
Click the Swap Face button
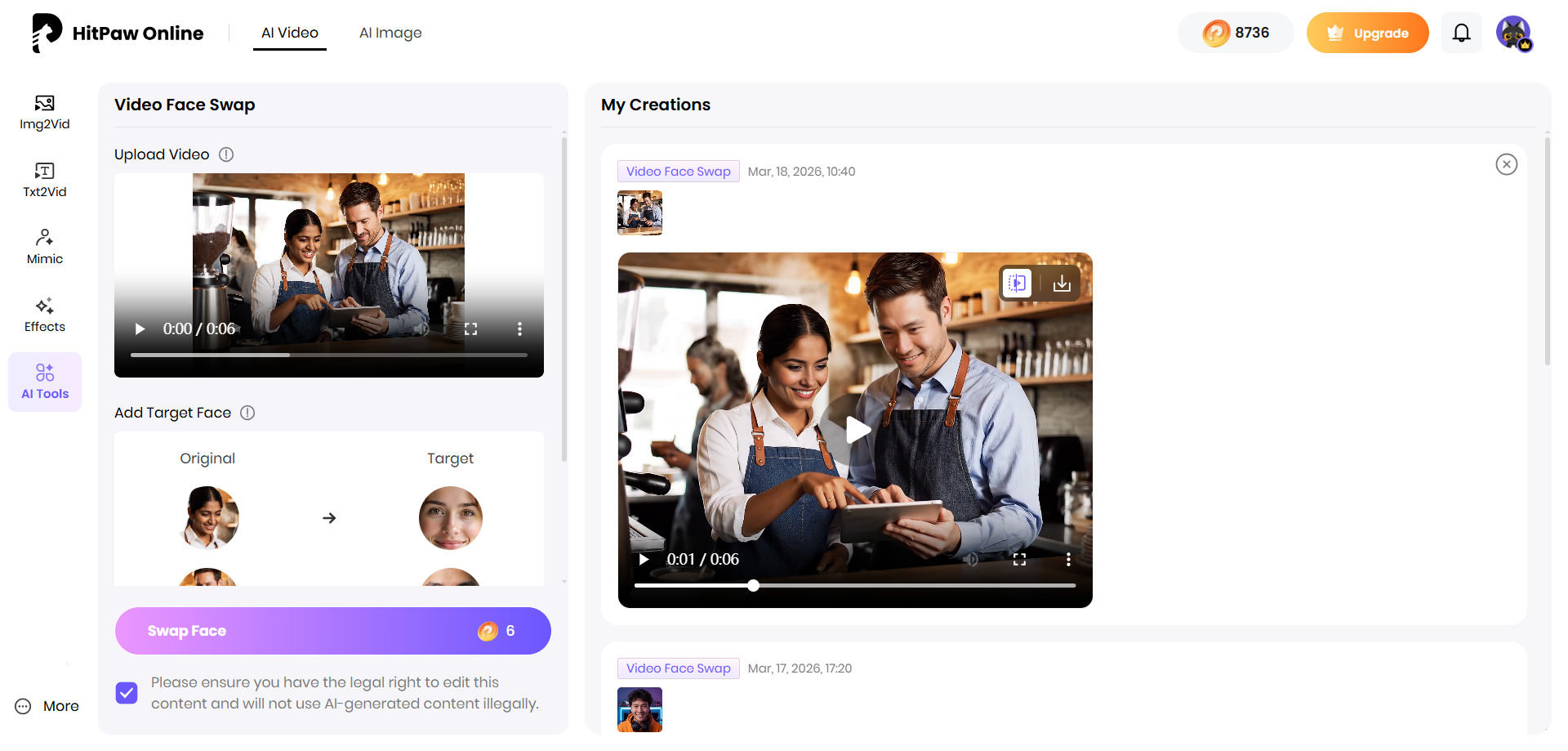pyautogui.click(x=333, y=631)
